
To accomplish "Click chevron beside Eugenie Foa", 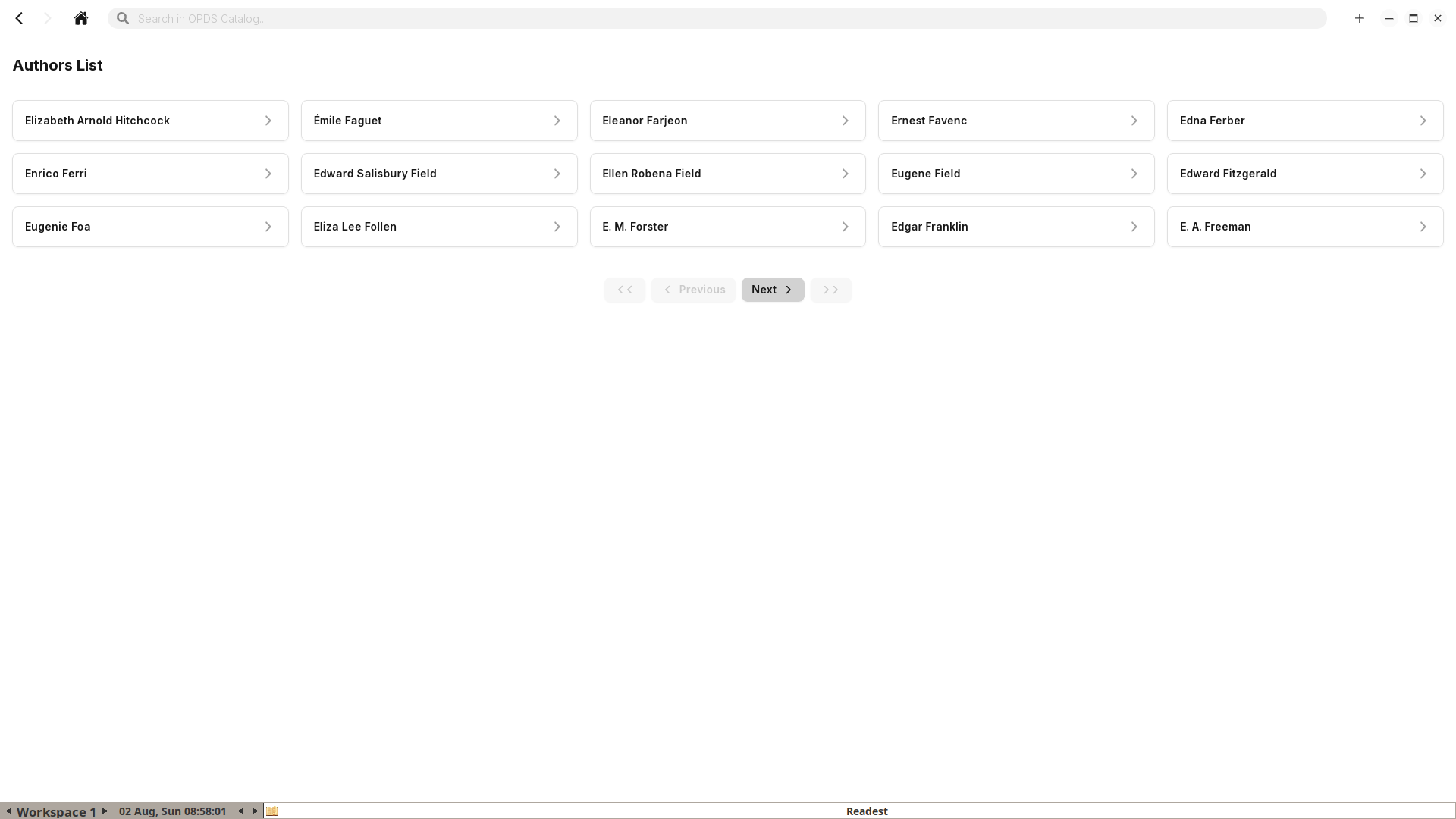I will click(268, 227).
